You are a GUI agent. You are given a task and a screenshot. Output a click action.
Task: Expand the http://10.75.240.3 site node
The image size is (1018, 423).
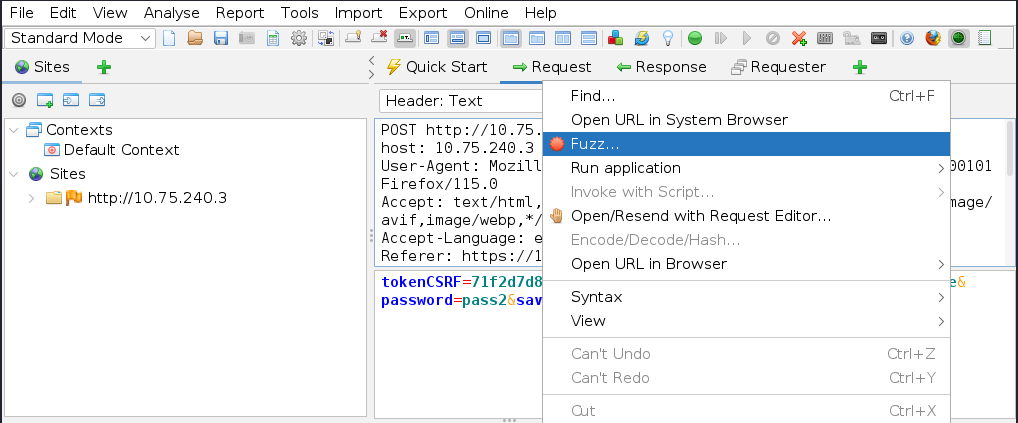(33, 198)
